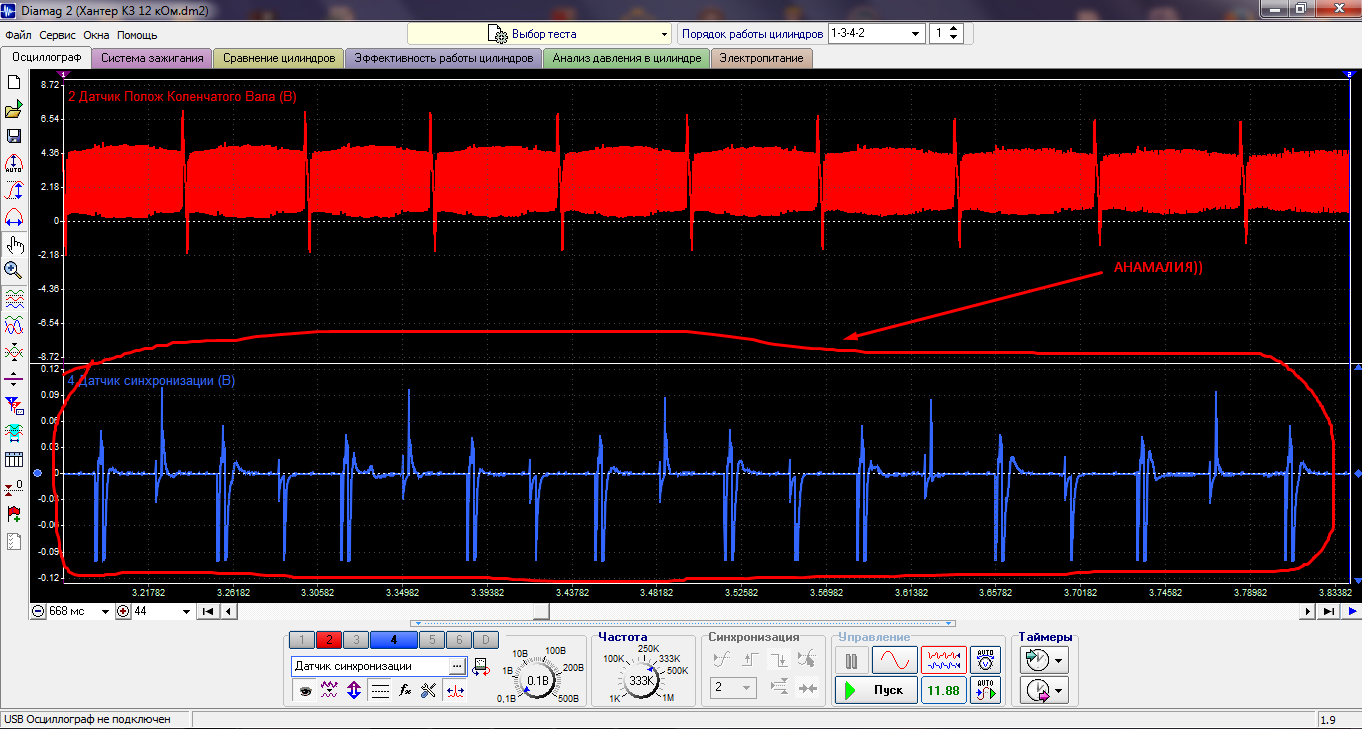Image resolution: width=1362 pixels, height=729 pixels.
Task: Select the red channel 2 button
Action: coord(329,640)
